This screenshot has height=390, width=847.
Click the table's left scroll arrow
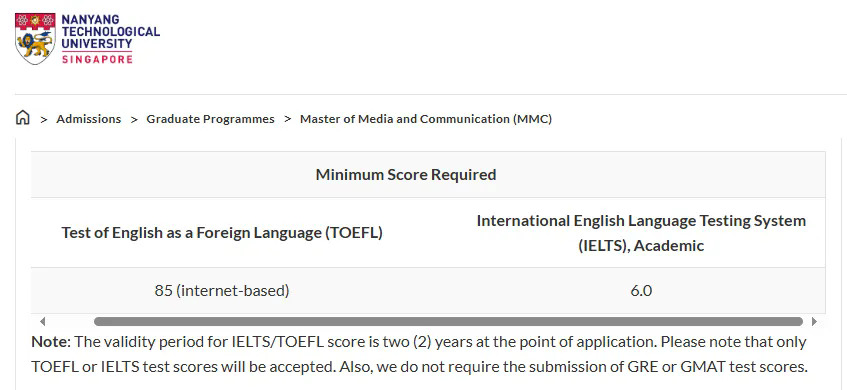(43, 322)
